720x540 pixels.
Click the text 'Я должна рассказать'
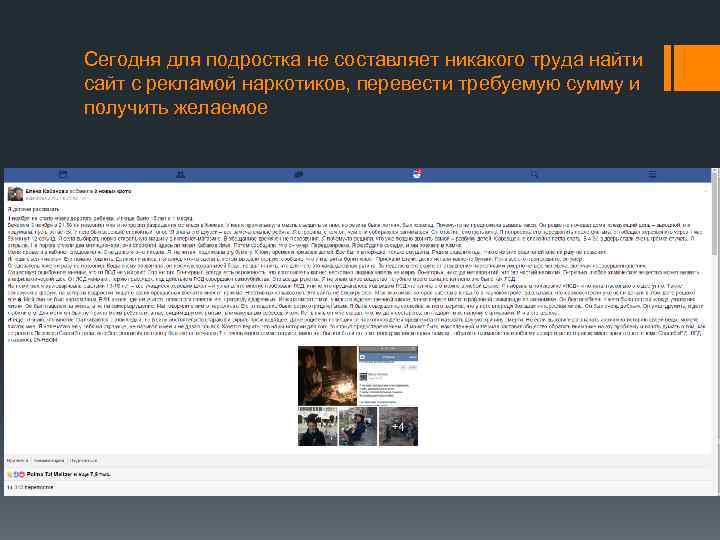34,209
